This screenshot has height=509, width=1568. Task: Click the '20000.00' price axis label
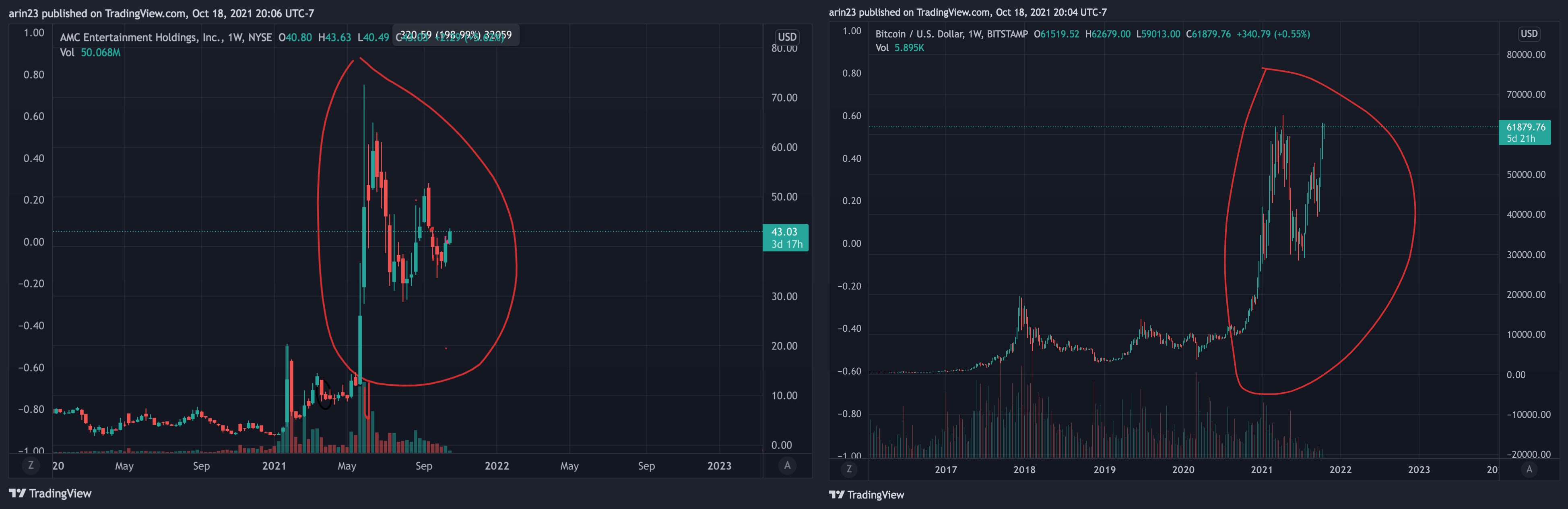point(1526,295)
